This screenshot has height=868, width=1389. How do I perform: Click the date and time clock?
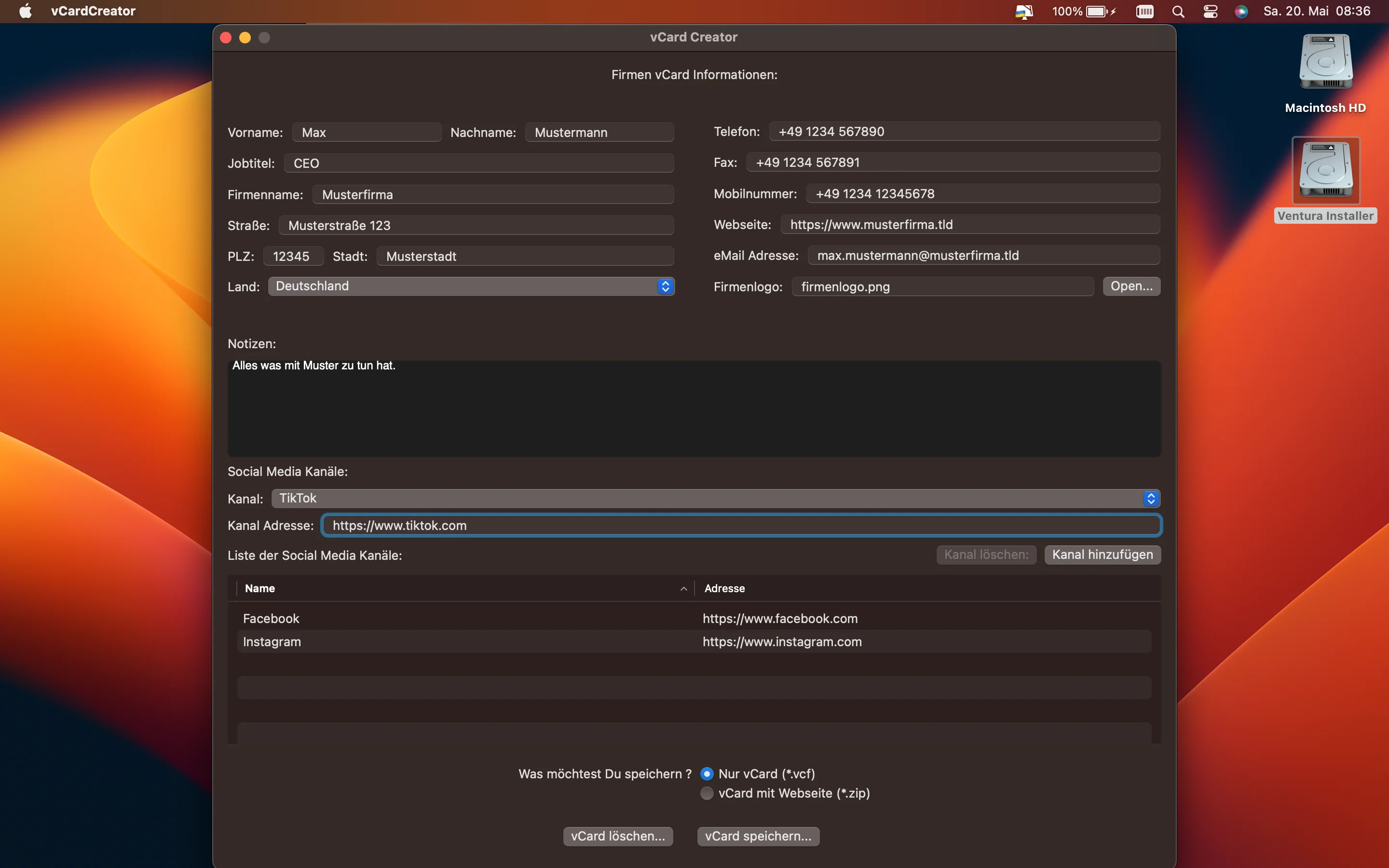click(1317, 11)
